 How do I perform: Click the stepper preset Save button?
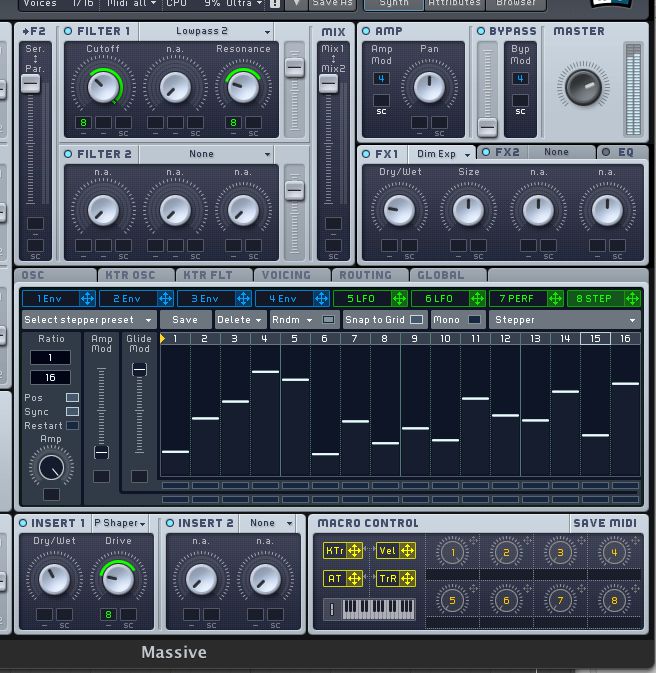point(185,320)
